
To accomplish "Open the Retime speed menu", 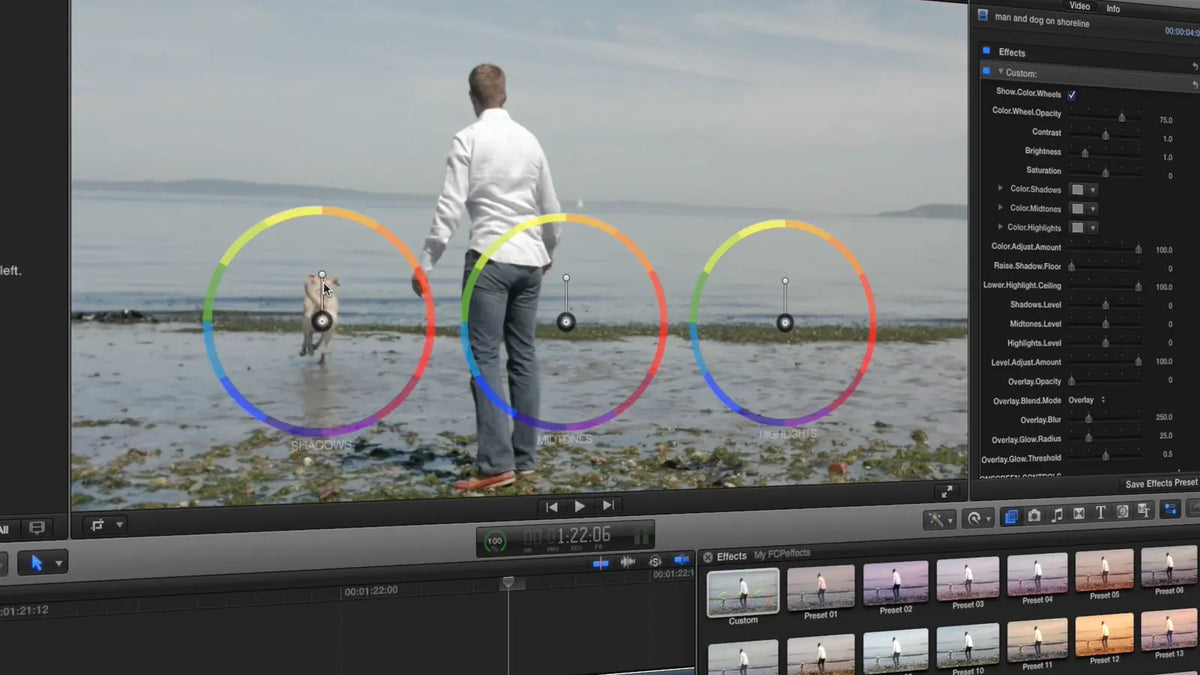I will tap(976, 518).
